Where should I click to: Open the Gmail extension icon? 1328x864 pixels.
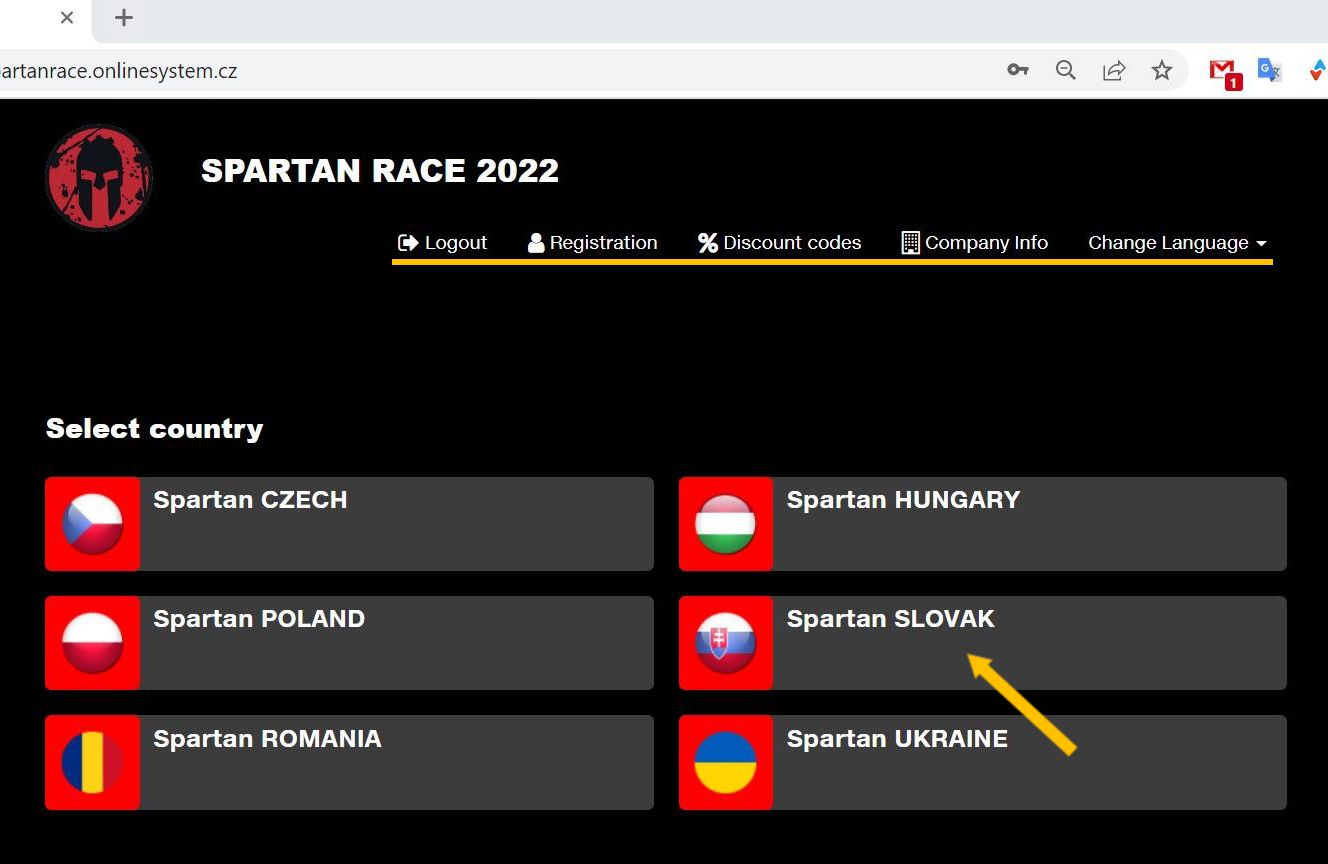point(1223,72)
